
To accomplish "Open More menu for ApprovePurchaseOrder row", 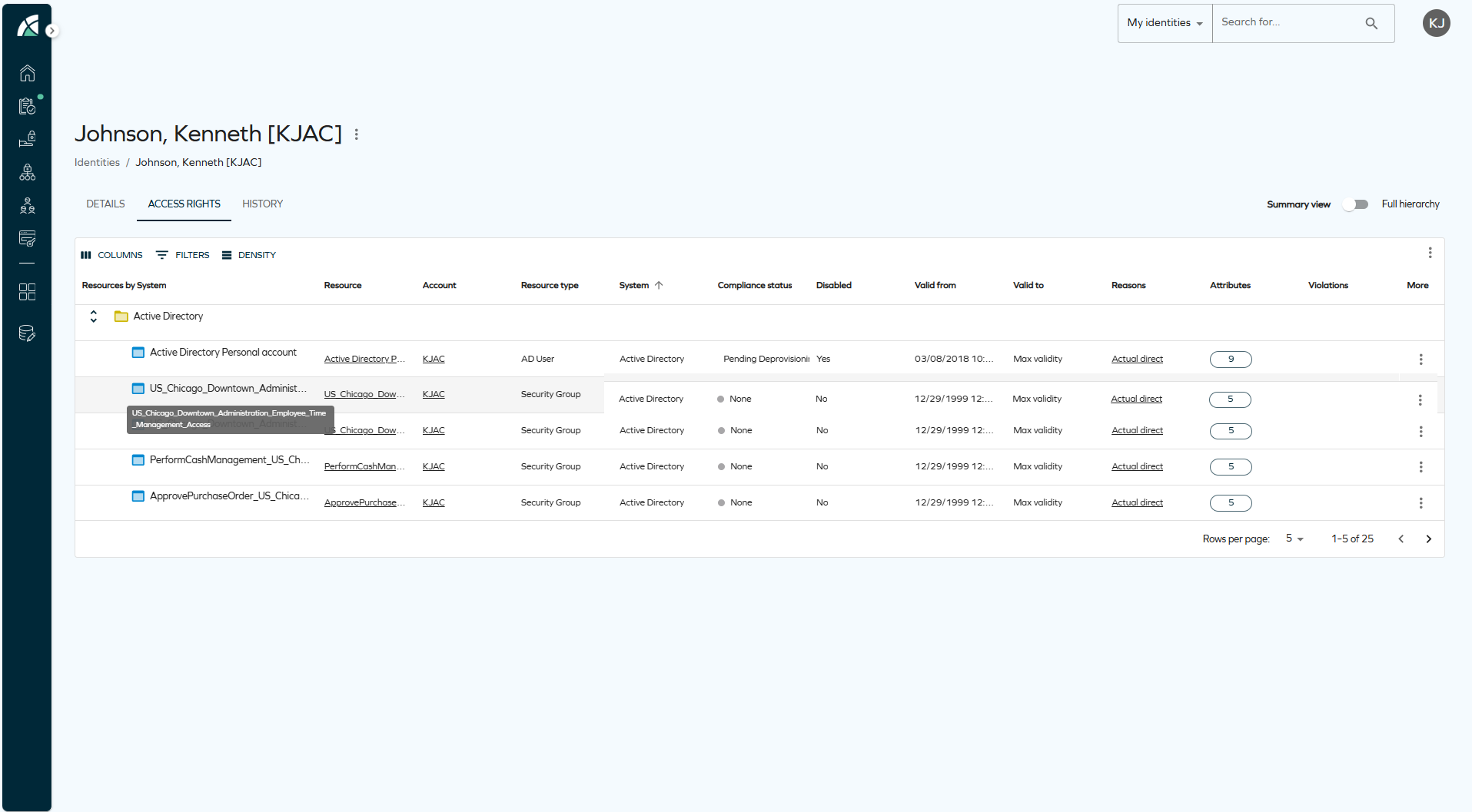I will pyautogui.click(x=1420, y=503).
